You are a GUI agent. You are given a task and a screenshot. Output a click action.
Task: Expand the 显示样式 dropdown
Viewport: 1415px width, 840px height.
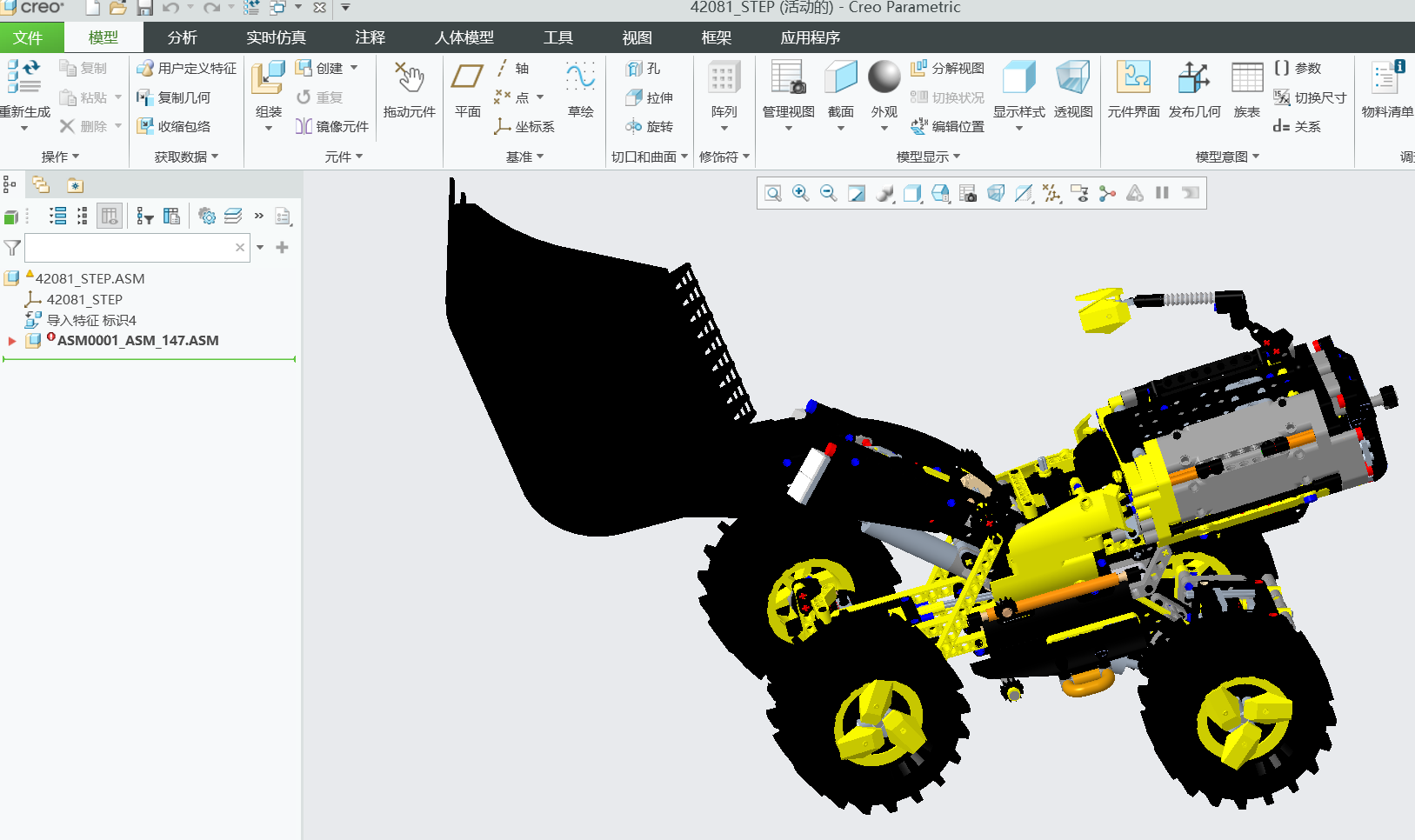pyautogui.click(x=1019, y=129)
